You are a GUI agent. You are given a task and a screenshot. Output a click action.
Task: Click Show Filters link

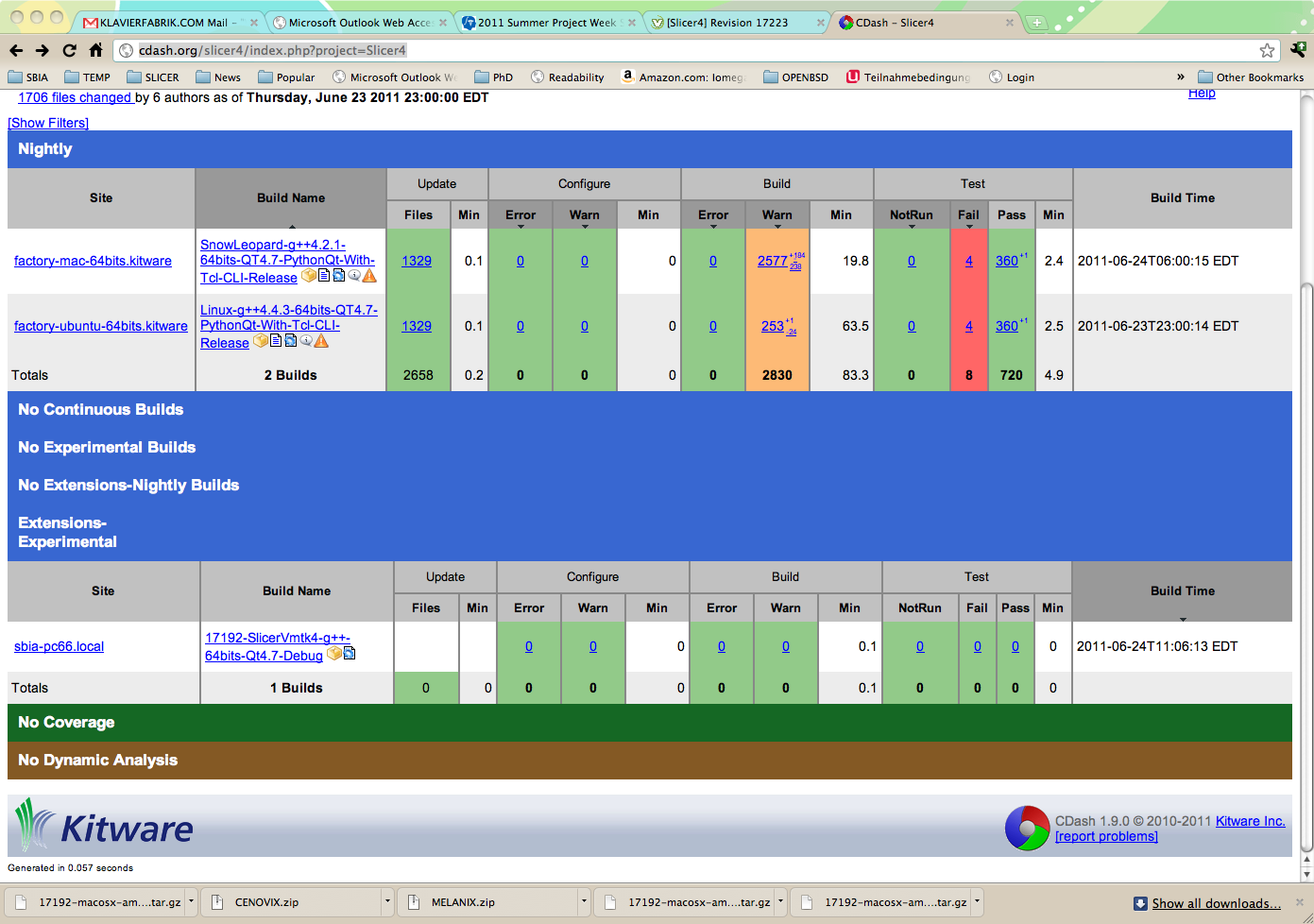coord(48,123)
